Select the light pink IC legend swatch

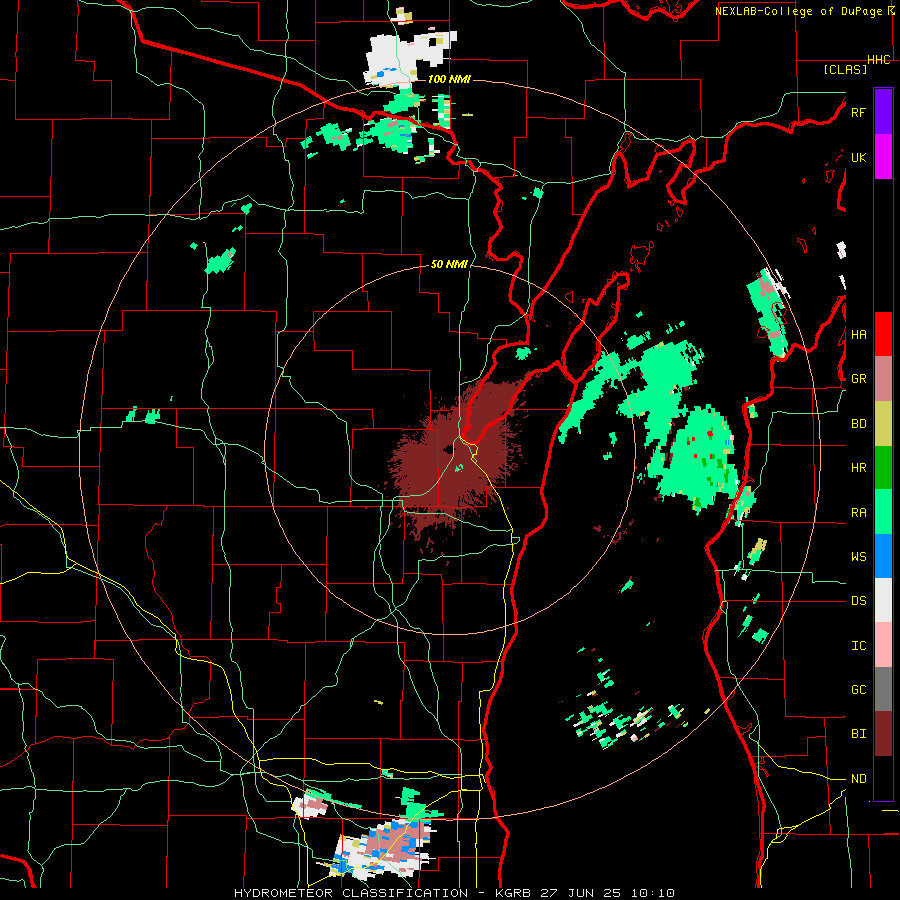point(883,645)
